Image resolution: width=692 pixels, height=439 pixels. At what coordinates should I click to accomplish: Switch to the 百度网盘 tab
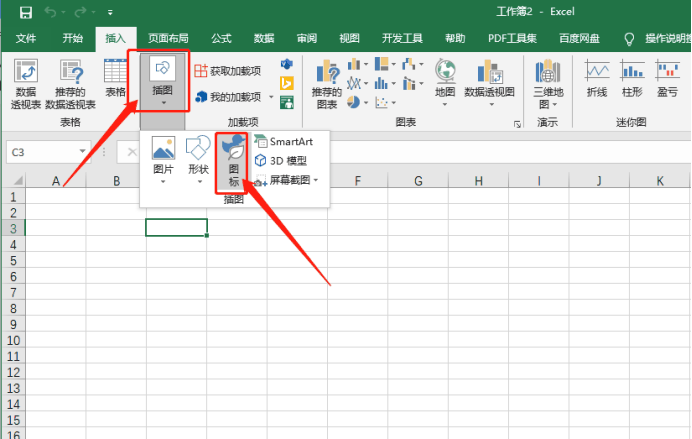point(579,39)
